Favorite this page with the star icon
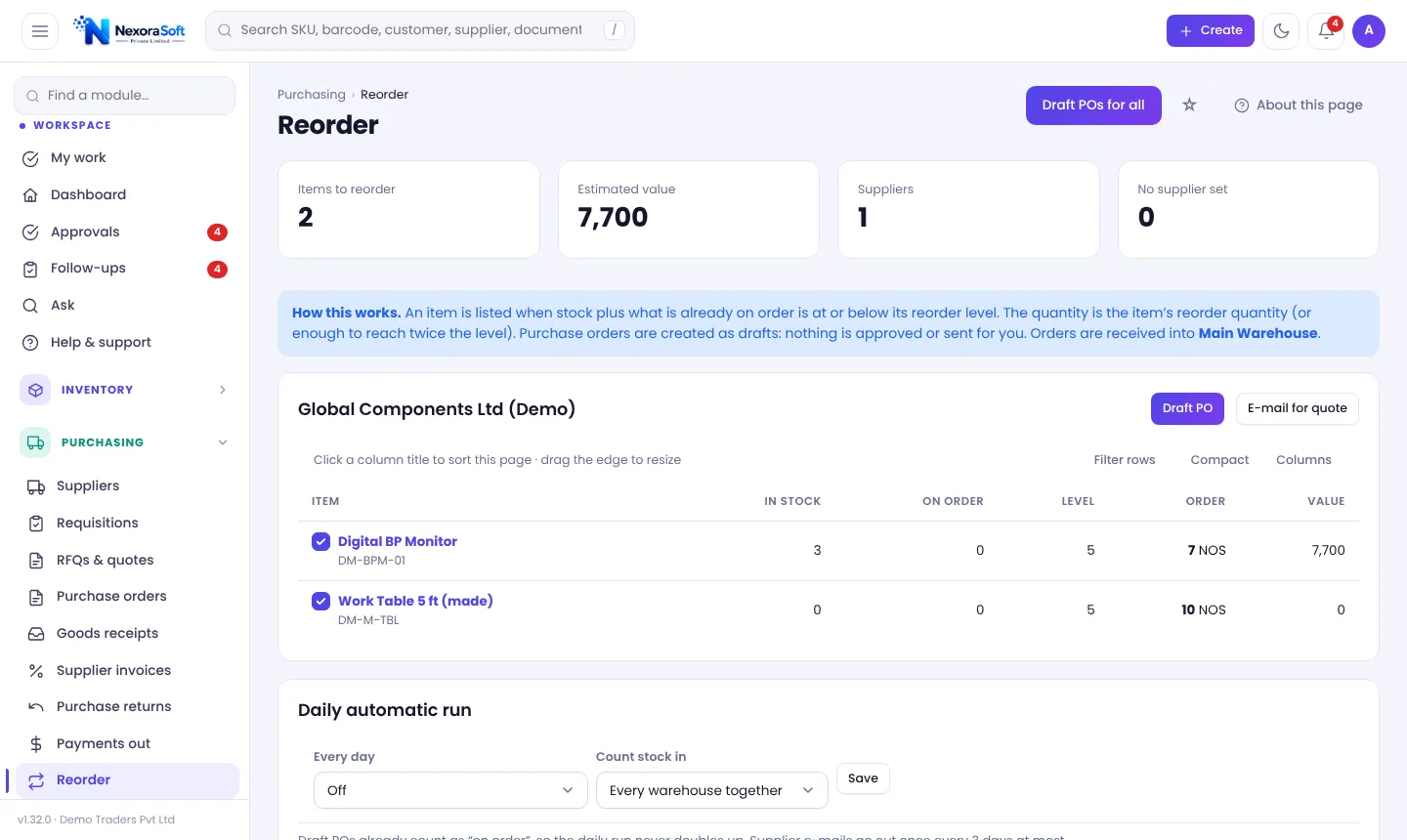The width and height of the screenshot is (1407, 840). tap(1189, 105)
